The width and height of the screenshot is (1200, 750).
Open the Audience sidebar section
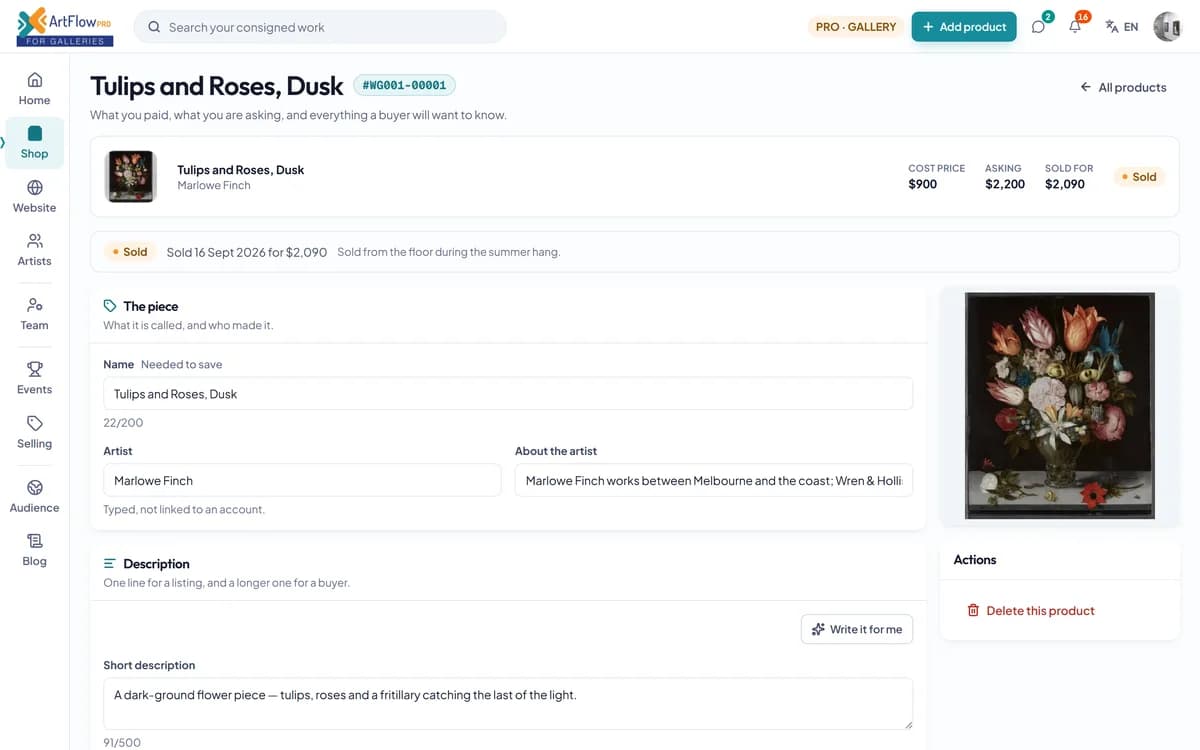pyautogui.click(x=34, y=496)
